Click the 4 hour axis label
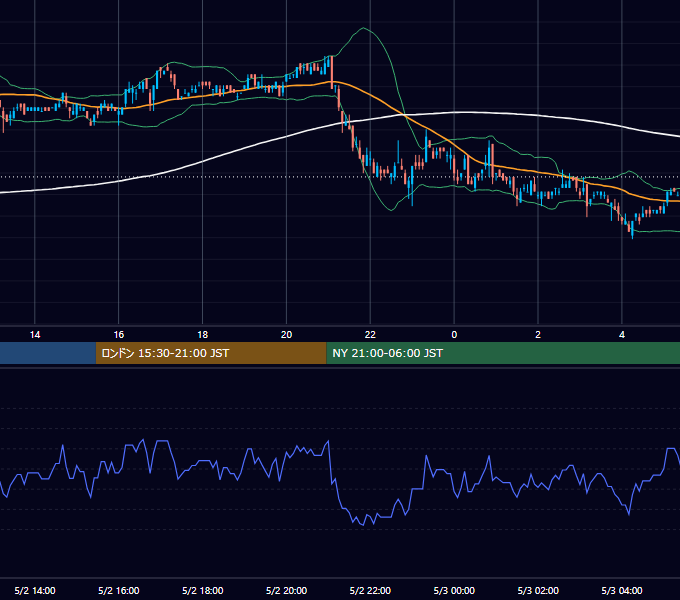The height and width of the screenshot is (600, 680). click(x=622, y=335)
